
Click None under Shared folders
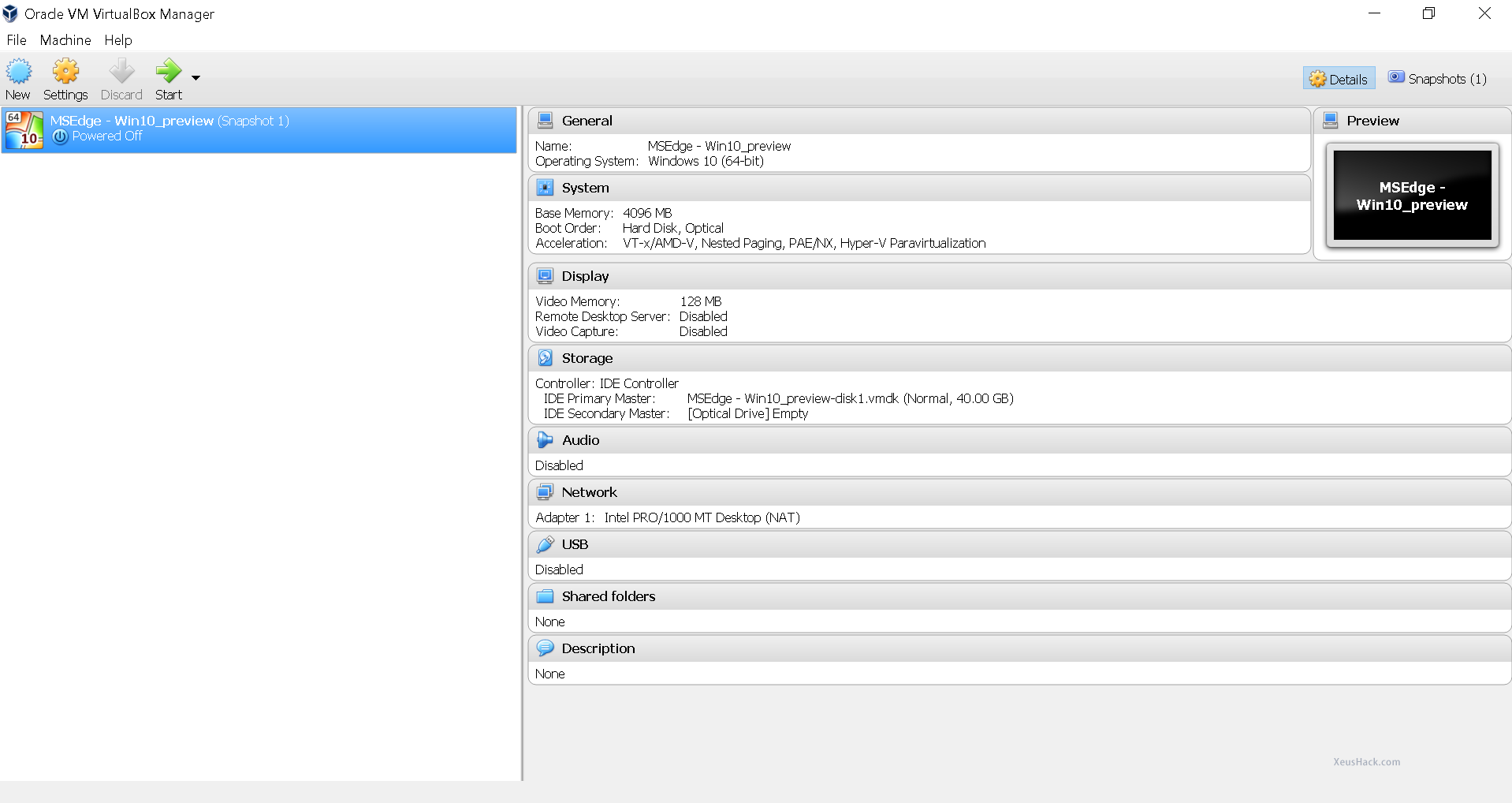(549, 622)
